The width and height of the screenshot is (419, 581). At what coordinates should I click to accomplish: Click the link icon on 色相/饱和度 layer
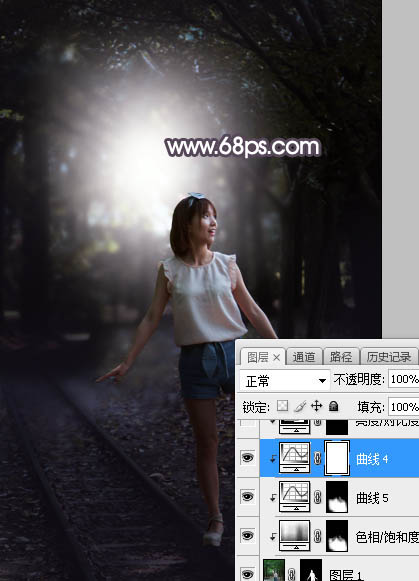[317, 536]
